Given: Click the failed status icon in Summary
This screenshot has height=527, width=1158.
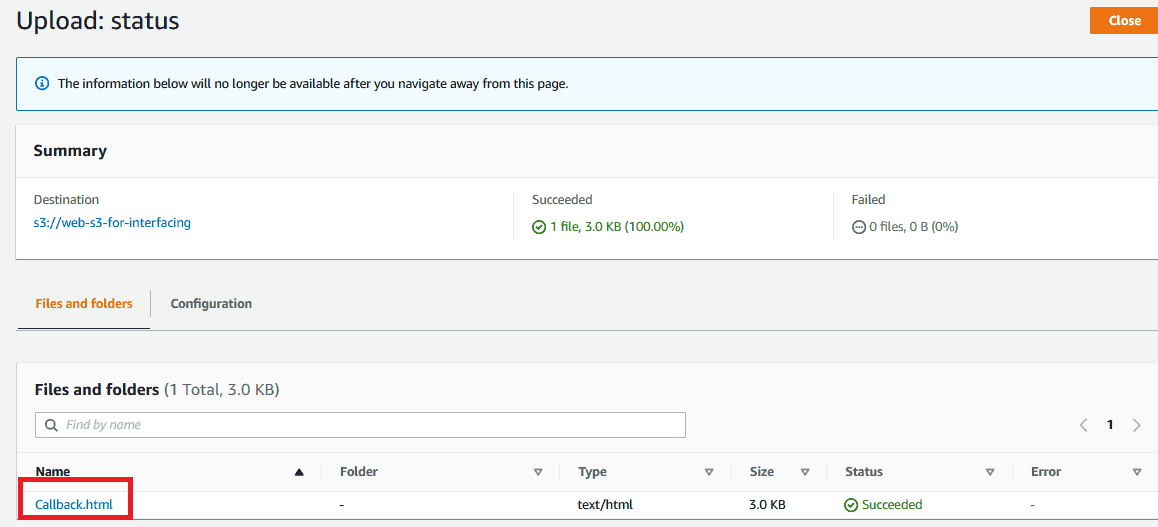Looking at the screenshot, I should (x=858, y=227).
